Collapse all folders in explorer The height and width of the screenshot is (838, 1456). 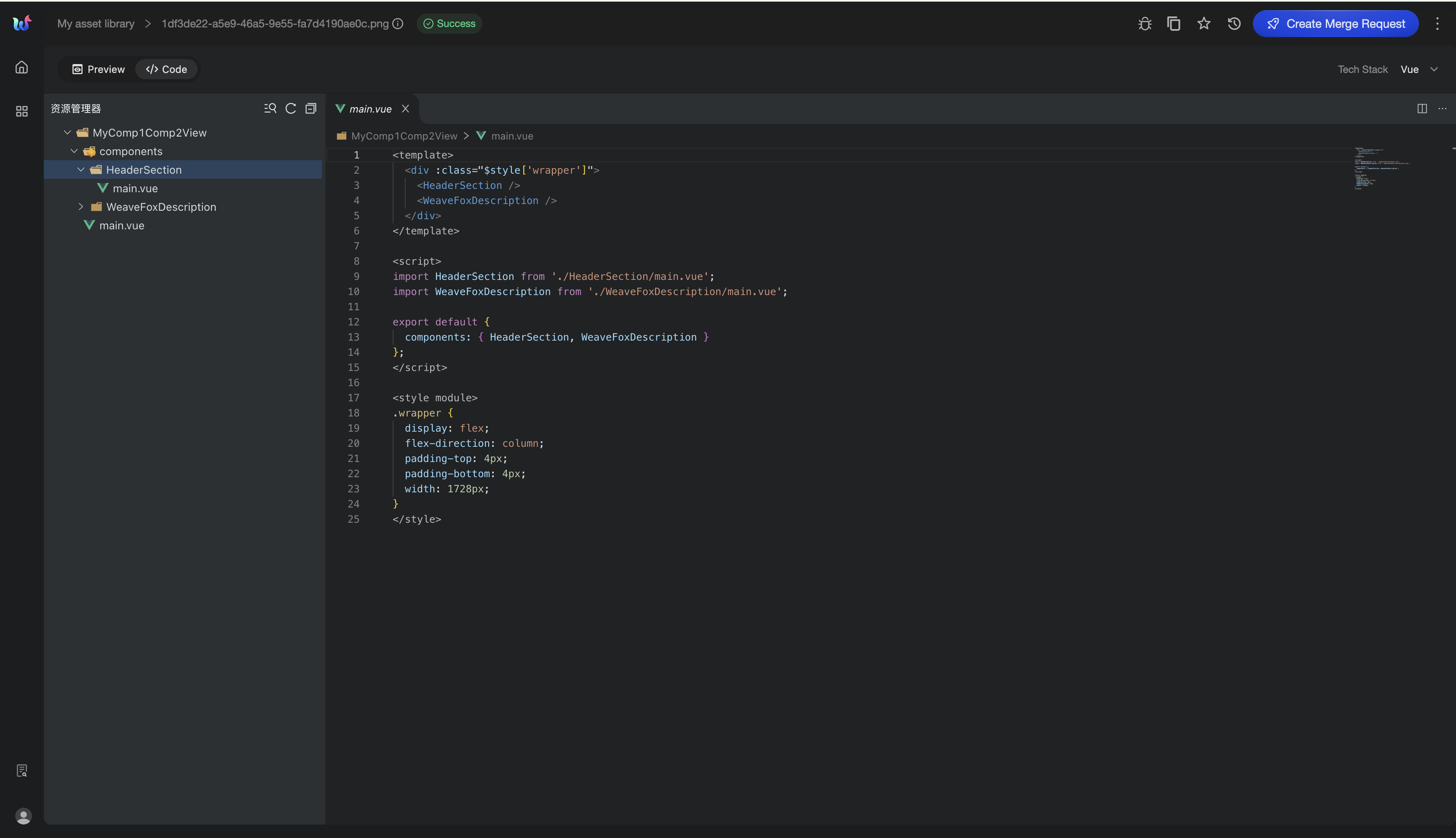click(x=310, y=108)
